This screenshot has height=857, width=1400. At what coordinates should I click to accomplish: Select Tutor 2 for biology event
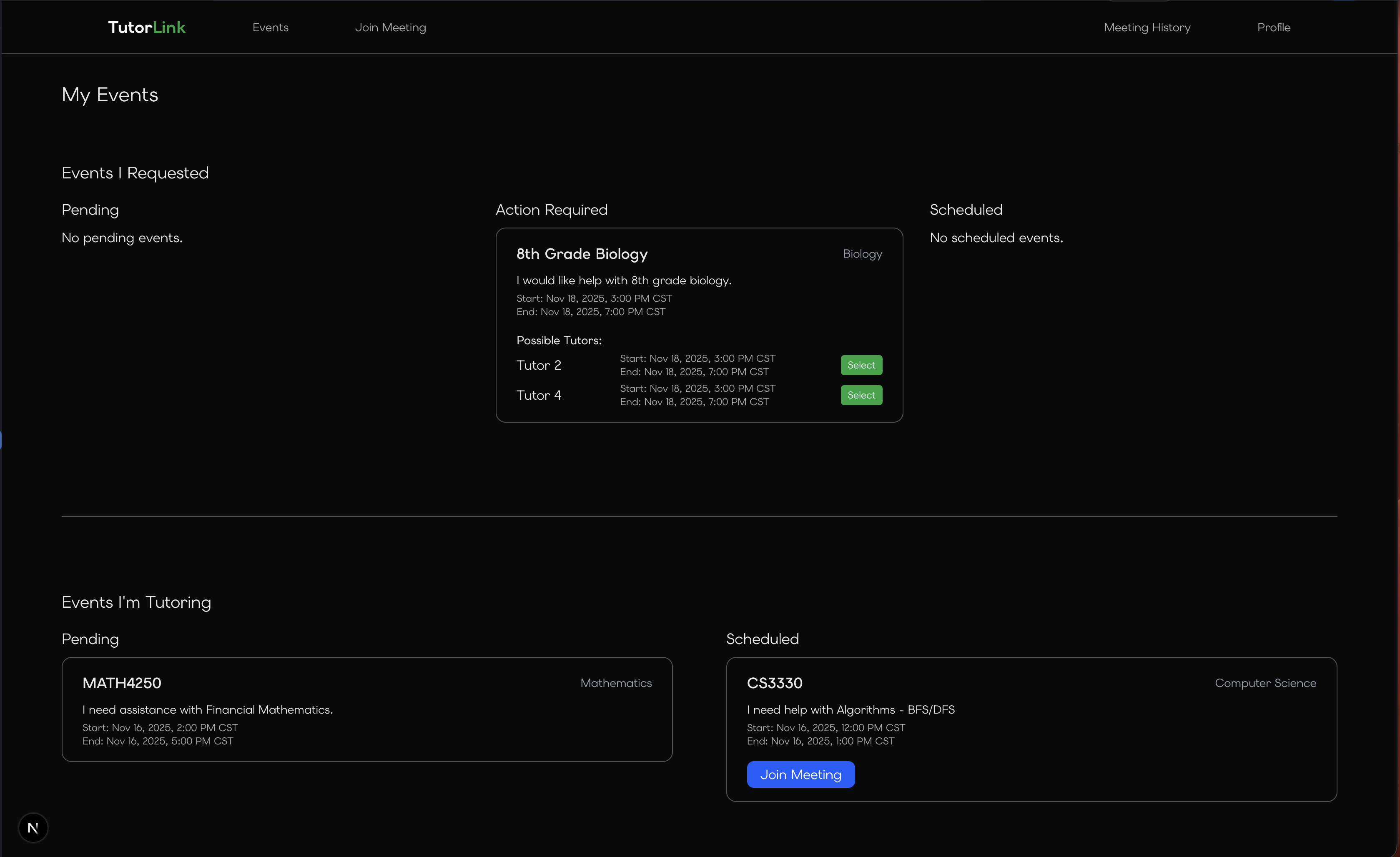click(x=861, y=365)
